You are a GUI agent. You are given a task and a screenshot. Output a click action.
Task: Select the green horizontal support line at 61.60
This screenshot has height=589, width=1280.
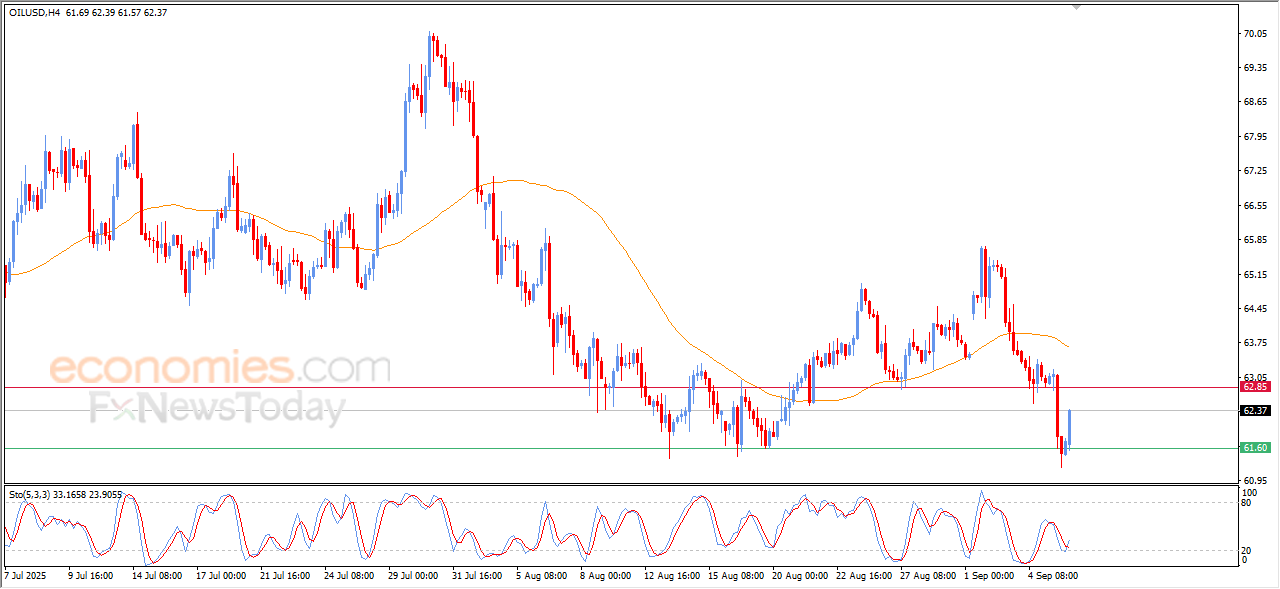tap(620, 448)
